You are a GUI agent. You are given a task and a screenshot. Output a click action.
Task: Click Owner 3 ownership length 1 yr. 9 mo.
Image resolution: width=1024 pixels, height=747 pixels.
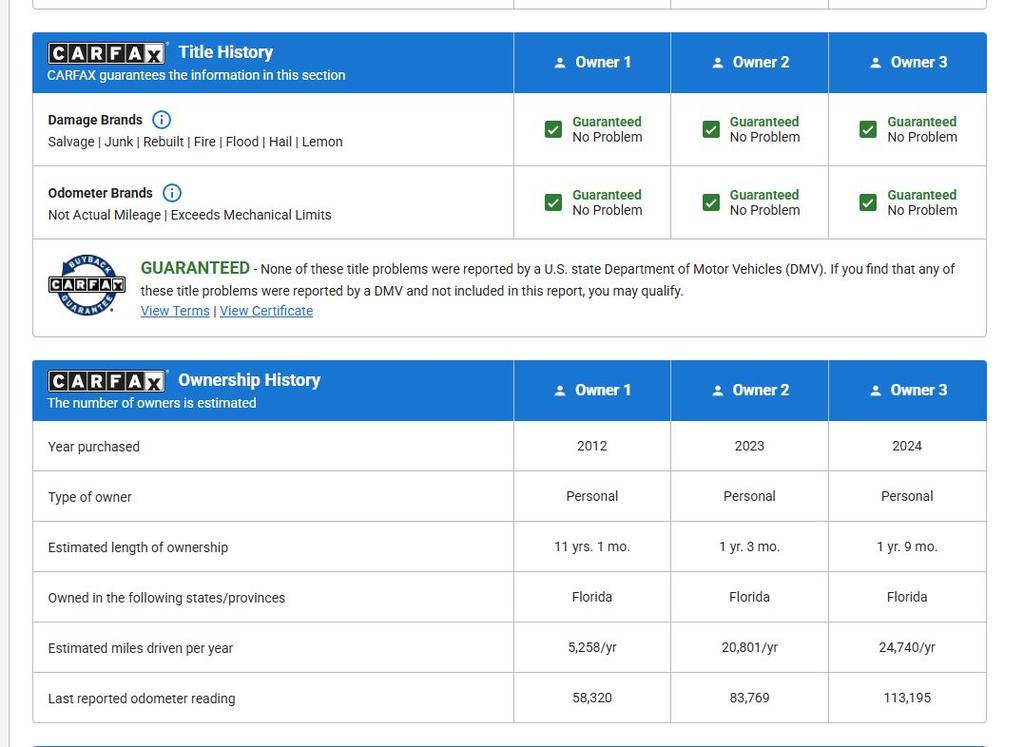(906, 547)
